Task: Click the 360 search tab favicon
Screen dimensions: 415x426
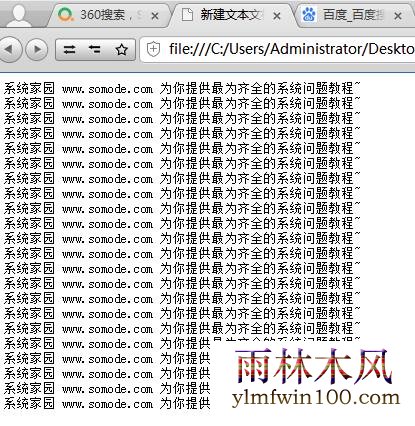Action: click(65, 14)
